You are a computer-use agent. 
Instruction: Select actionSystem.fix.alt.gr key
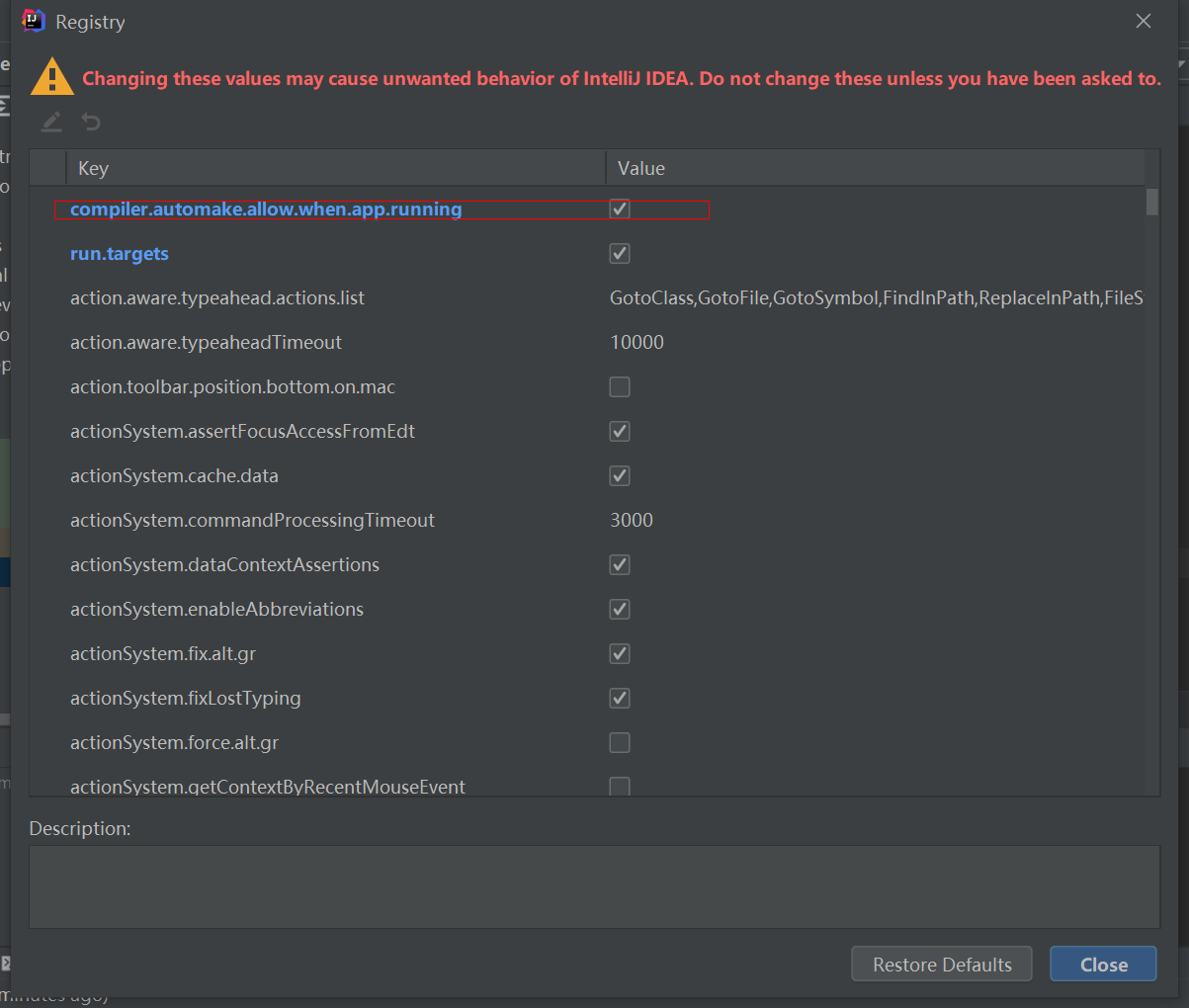pyautogui.click(x=163, y=653)
